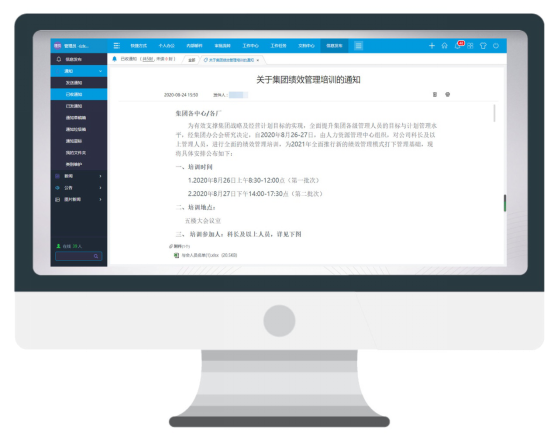Close the 关于集团绩效管理培训的通知 tab
This screenshot has width=554, height=440.
pos(258,60)
